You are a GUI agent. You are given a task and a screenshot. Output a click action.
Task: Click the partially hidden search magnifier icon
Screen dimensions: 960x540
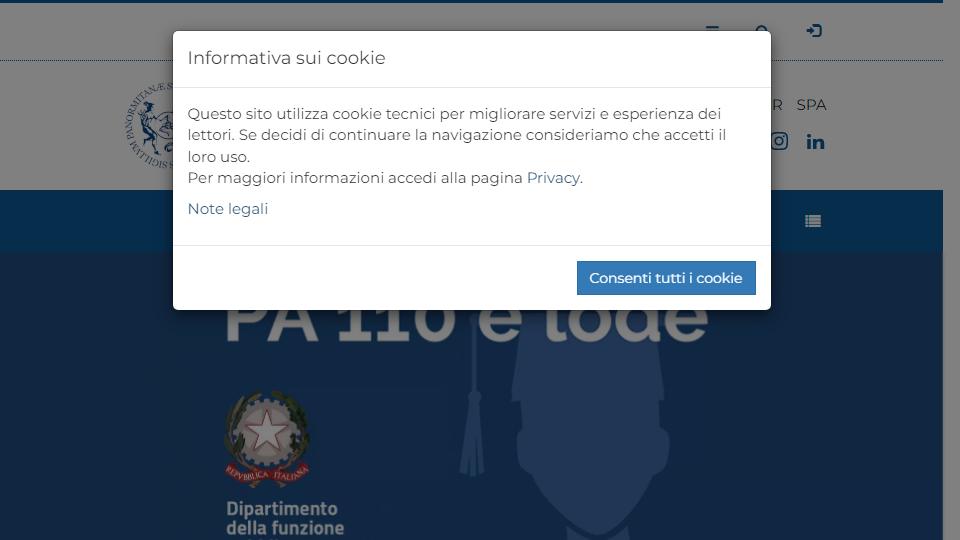tap(762, 28)
